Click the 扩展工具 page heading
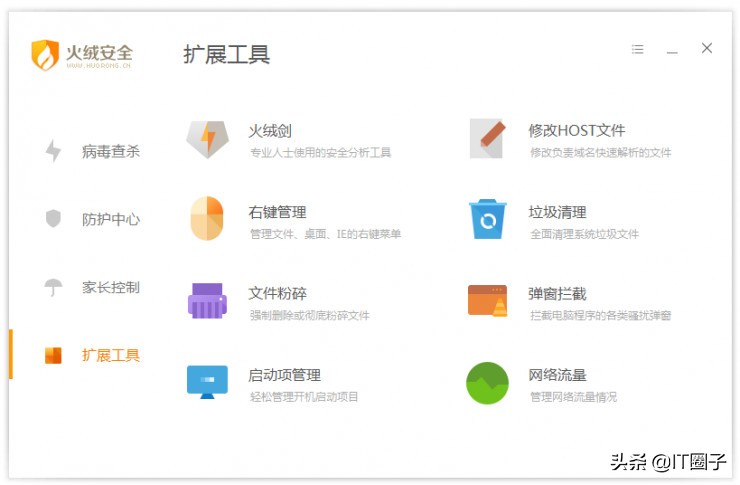 point(227,55)
